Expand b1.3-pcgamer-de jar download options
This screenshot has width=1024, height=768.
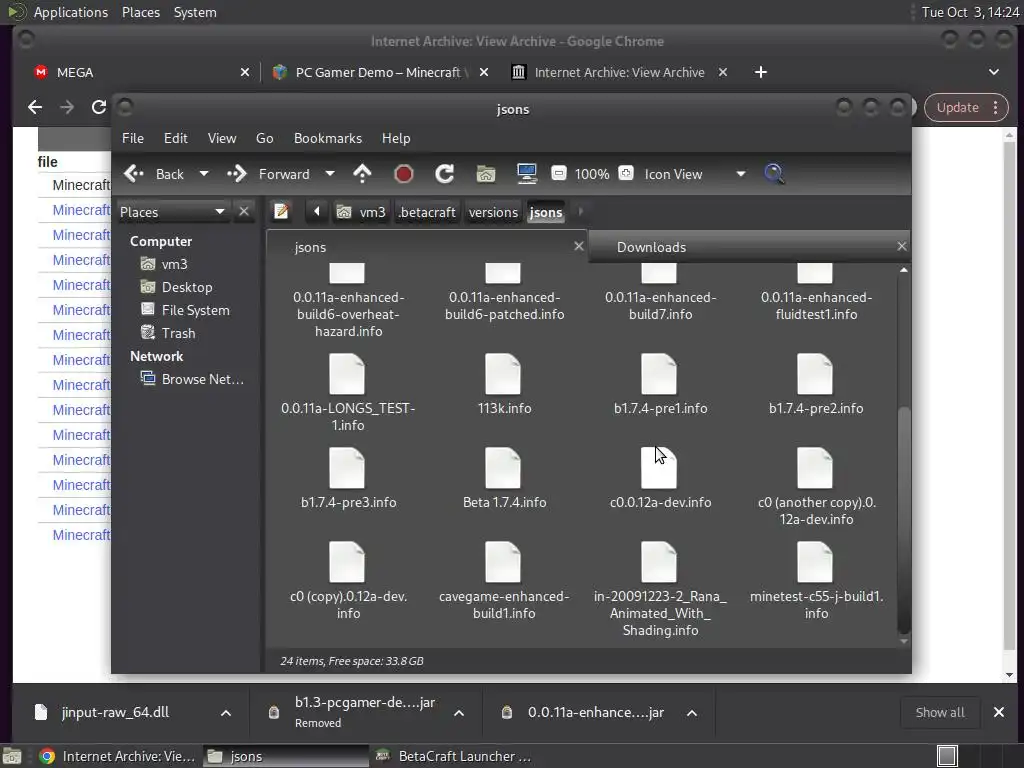tap(459, 712)
